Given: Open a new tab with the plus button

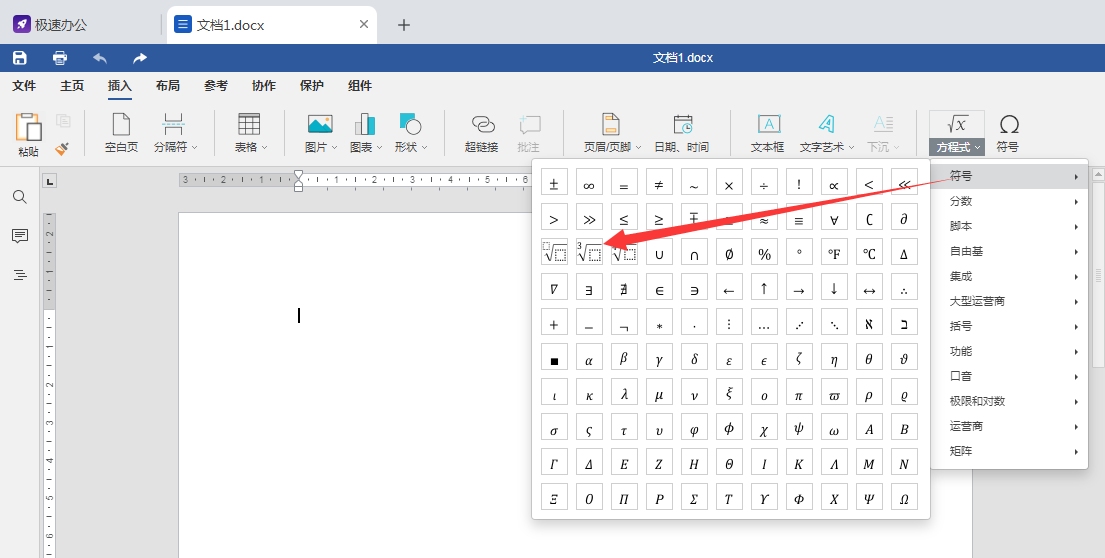Looking at the screenshot, I should [x=404, y=25].
